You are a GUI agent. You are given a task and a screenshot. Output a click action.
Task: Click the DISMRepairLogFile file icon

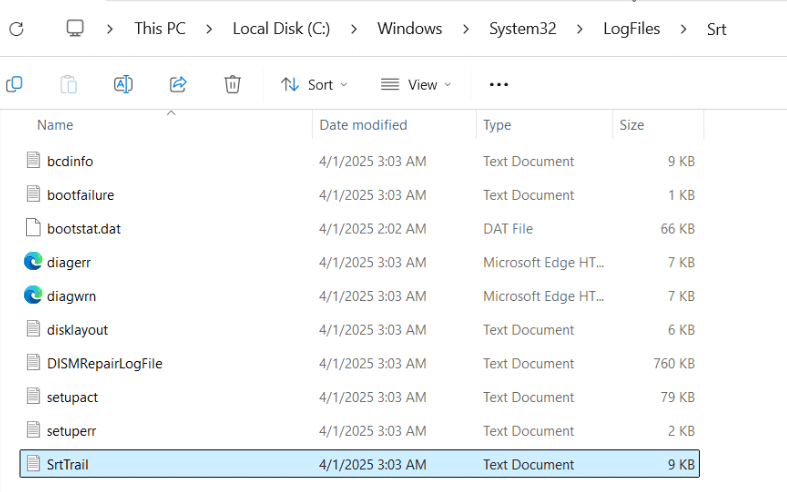(x=34, y=363)
